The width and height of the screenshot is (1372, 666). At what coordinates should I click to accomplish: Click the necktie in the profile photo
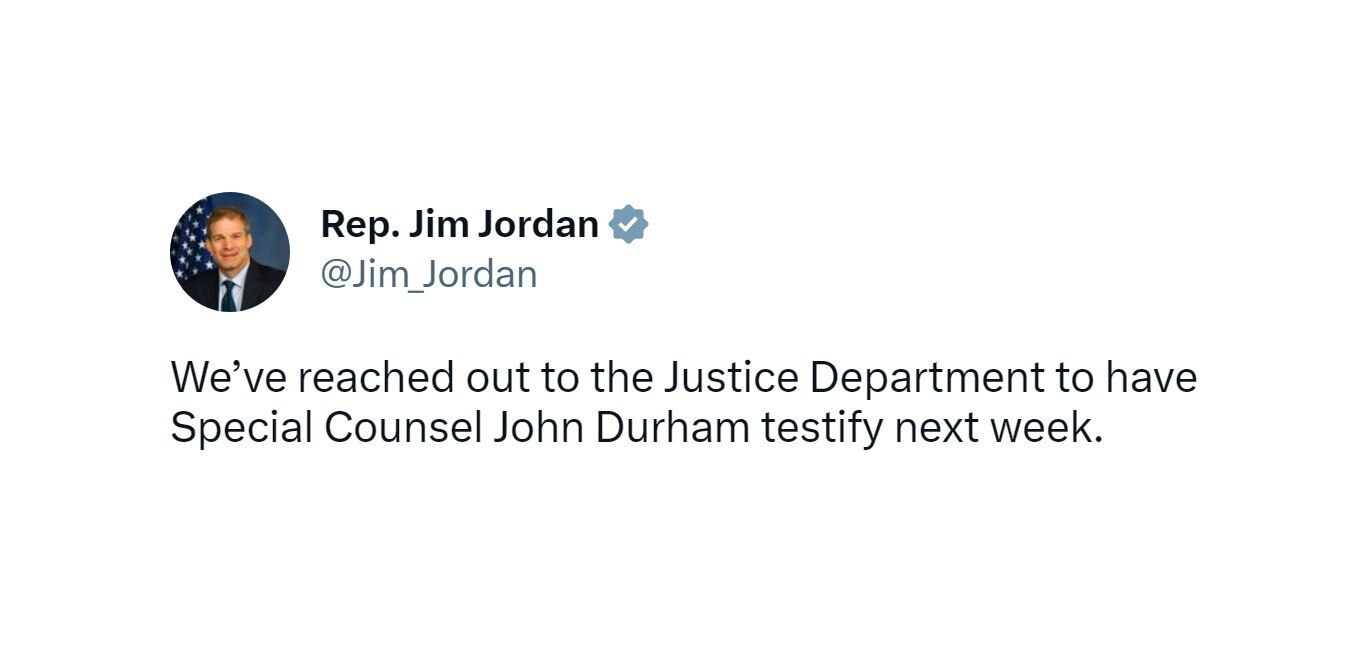[229, 294]
